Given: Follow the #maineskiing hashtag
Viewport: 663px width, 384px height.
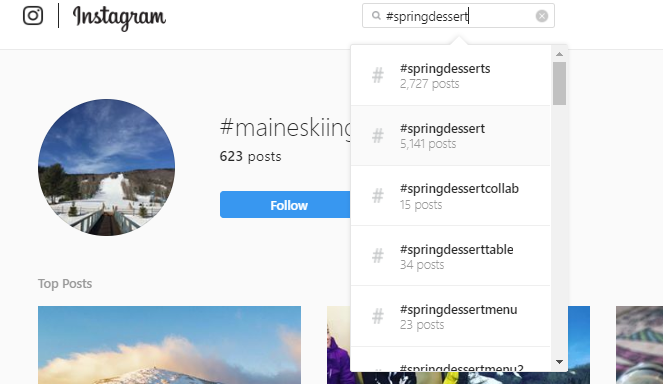Looking at the screenshot, I should coord(285,205).
